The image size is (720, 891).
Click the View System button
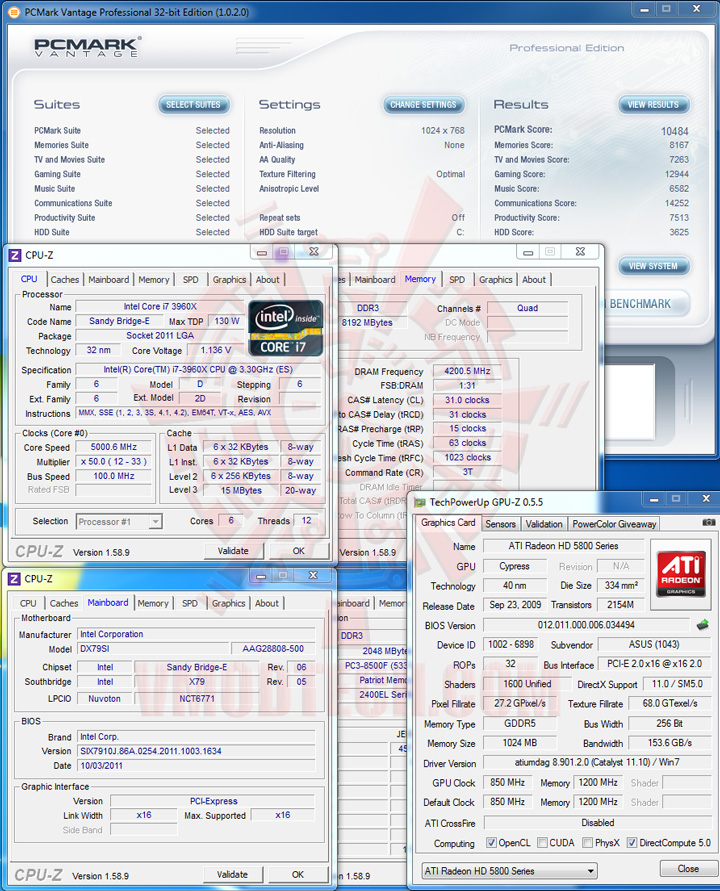(653, 265)
